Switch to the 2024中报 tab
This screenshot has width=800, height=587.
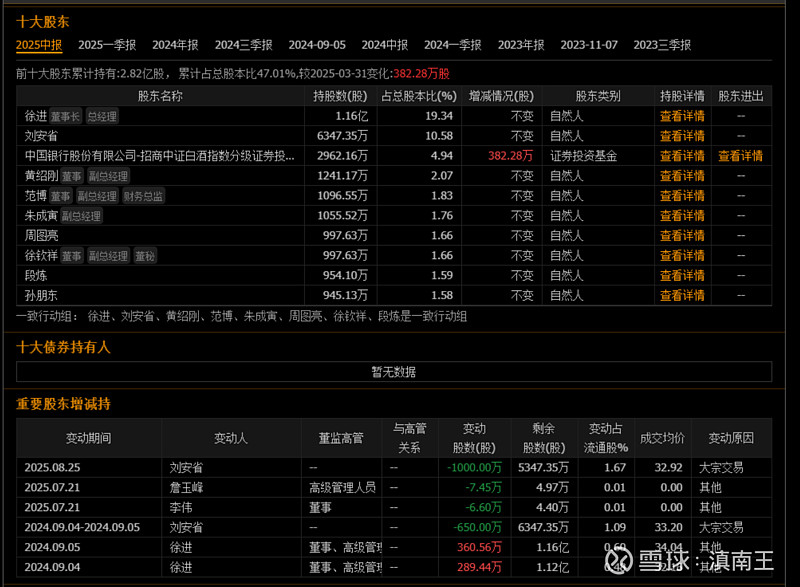click(x=385, y=45)
